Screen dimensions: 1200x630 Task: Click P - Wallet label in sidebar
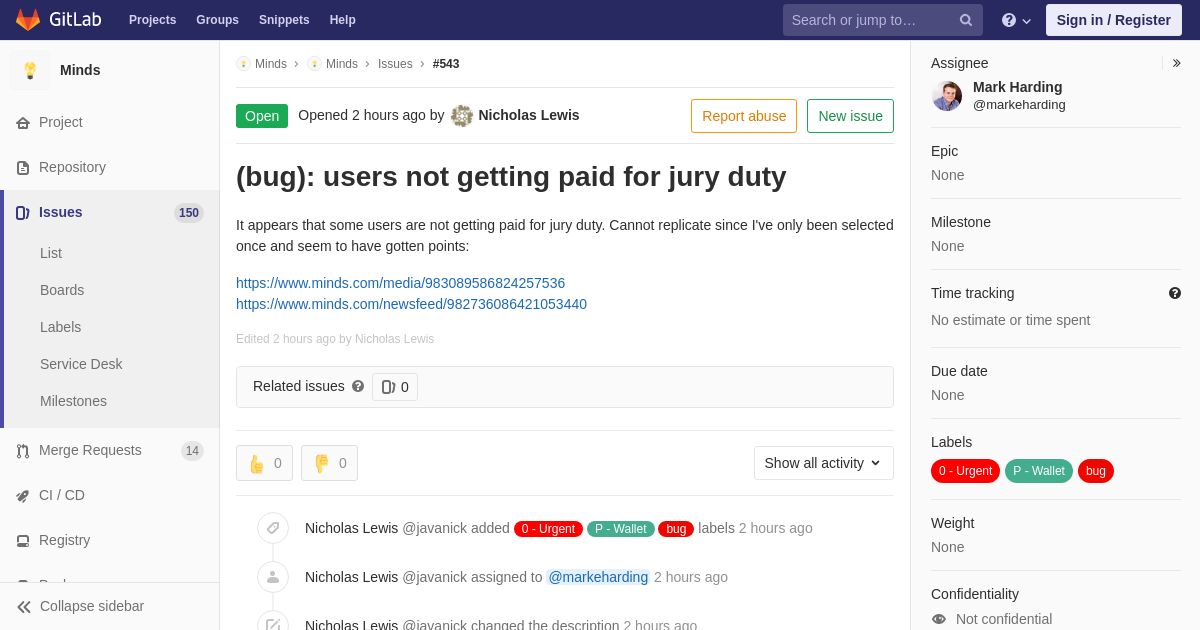point(1039,471)
